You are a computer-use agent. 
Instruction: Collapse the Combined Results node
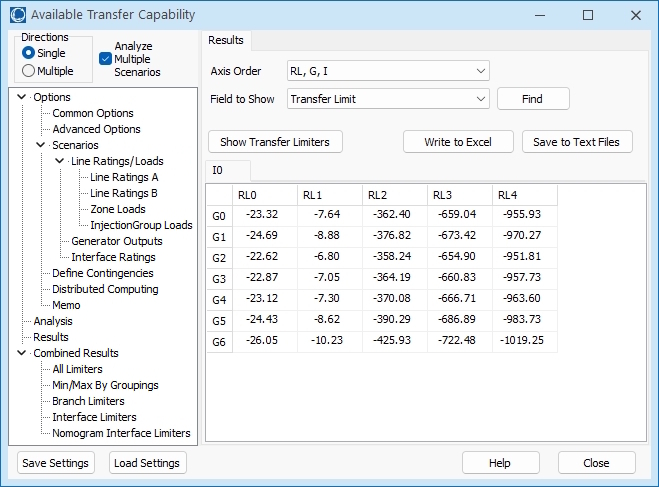pos(23,353)
